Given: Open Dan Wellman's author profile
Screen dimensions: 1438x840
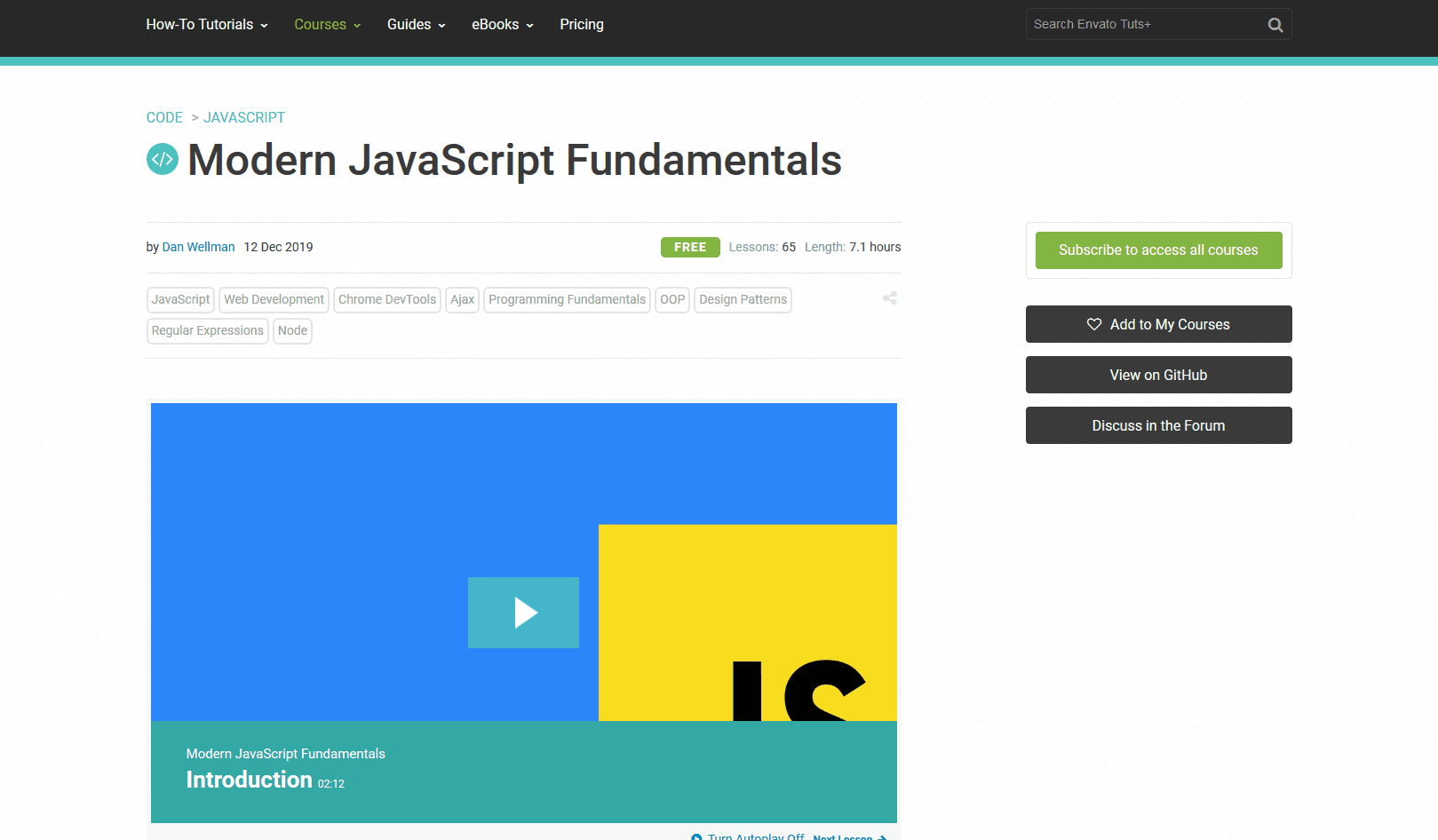Looking at the screenshot, I should pos(198,247).
